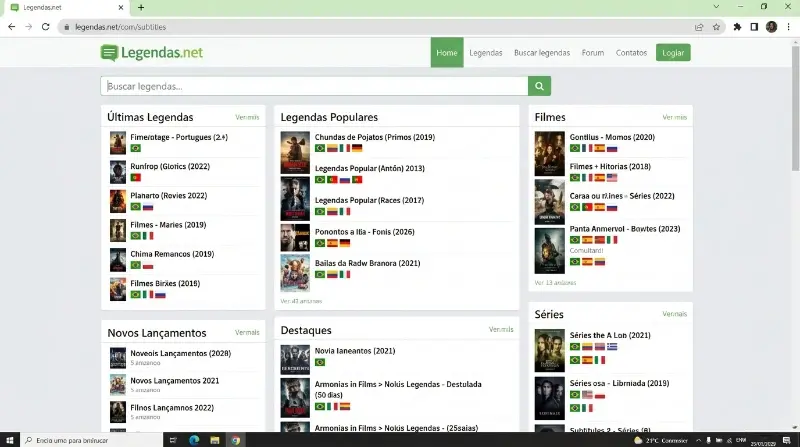
Task: Open Ponontos a Ilia - Fonis link
Action: pyautogui.click(x=364, y=232)
